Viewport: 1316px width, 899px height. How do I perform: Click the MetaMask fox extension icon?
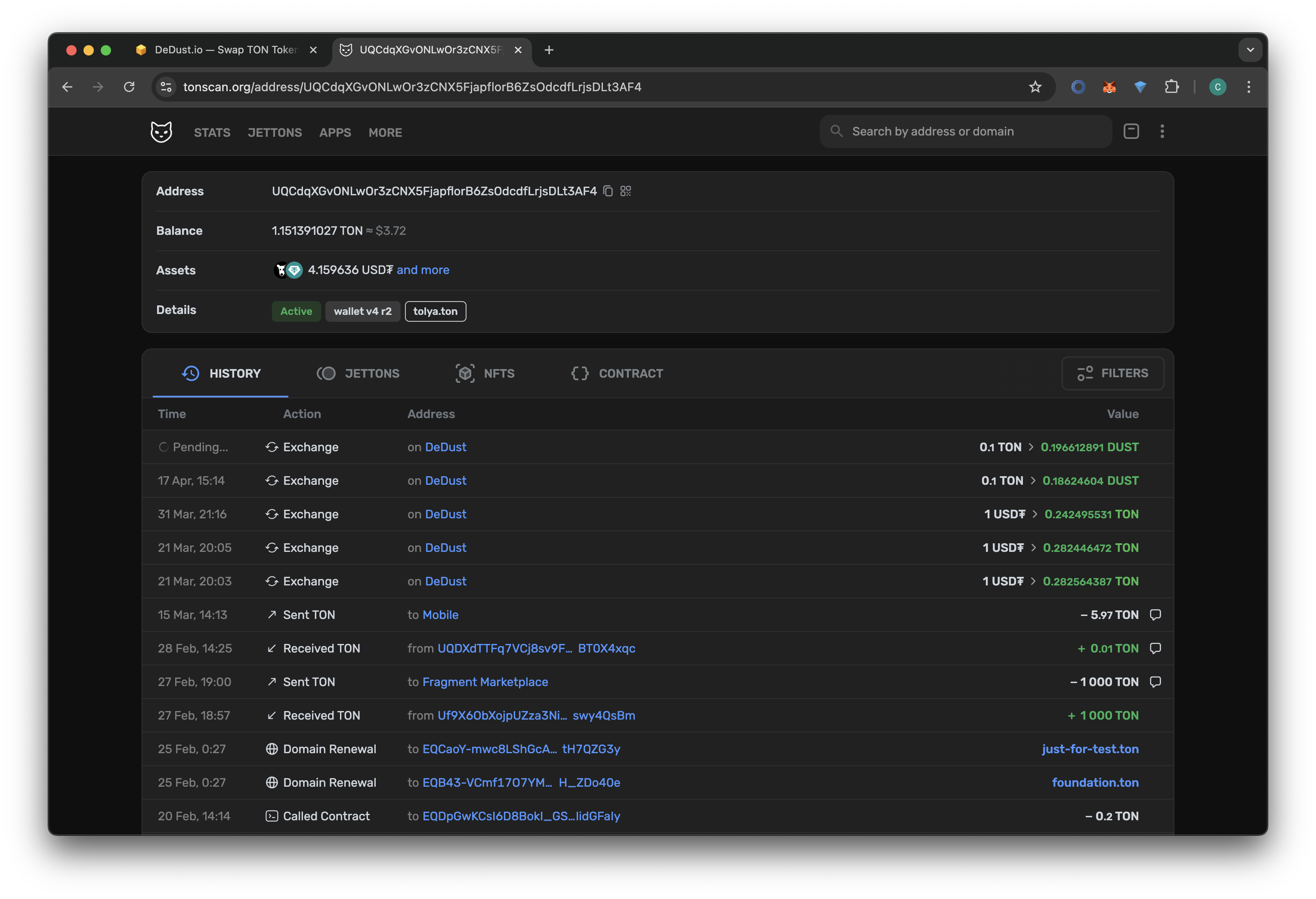pos(1109,86)
